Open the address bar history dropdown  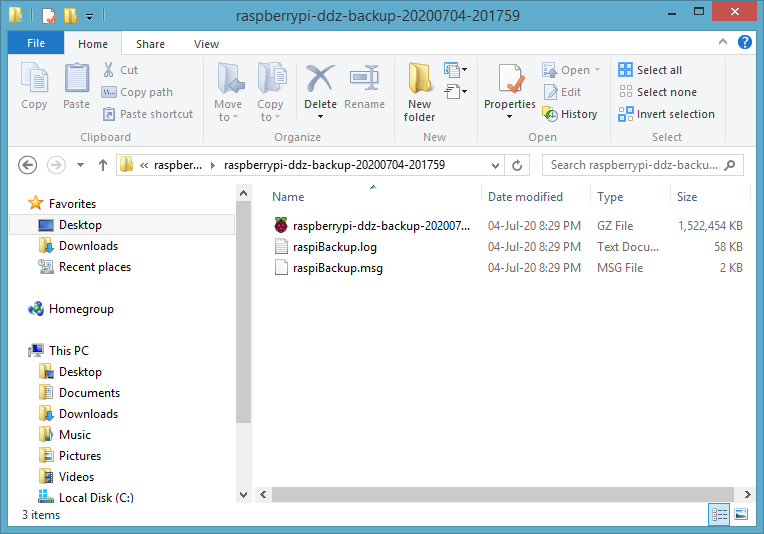point(495,166)
